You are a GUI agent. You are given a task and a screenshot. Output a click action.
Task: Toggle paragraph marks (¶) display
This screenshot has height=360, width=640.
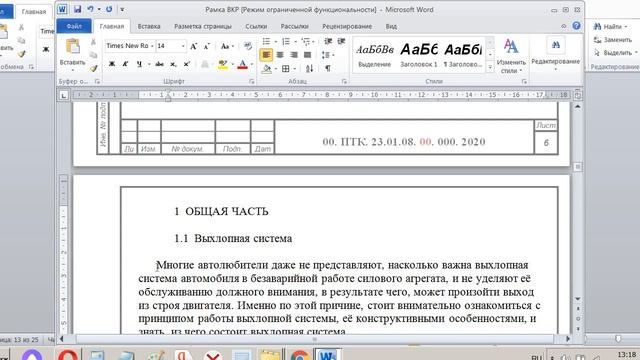pyautogui.click(x=328, y=69)
